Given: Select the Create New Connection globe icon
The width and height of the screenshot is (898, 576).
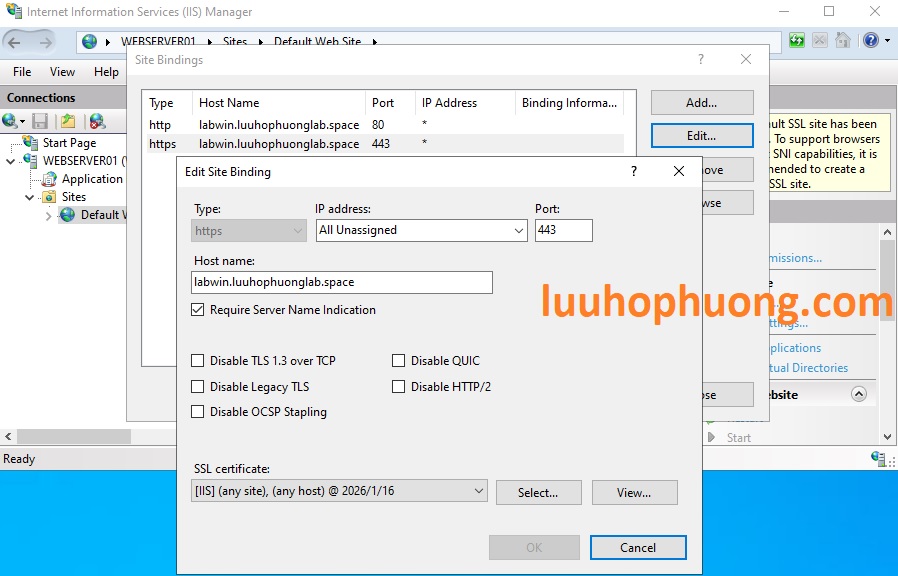Looking at the screenshot, I should [x=10, y=120].
